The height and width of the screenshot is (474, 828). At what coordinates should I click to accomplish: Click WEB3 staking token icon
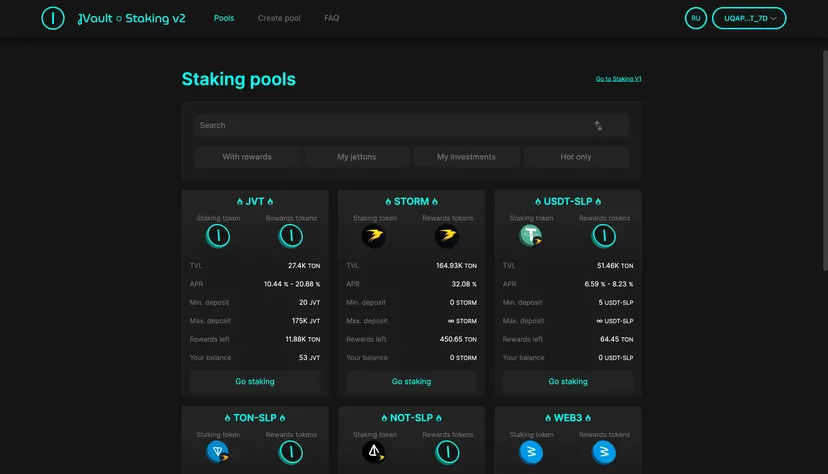coord(531,452)
